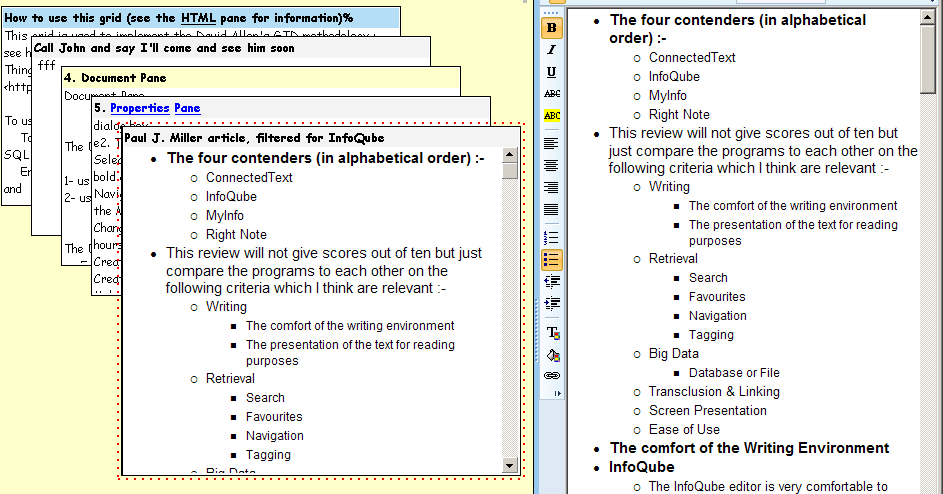
Task: Align text right in editor toolbar
Action: [x=551, y=188]
